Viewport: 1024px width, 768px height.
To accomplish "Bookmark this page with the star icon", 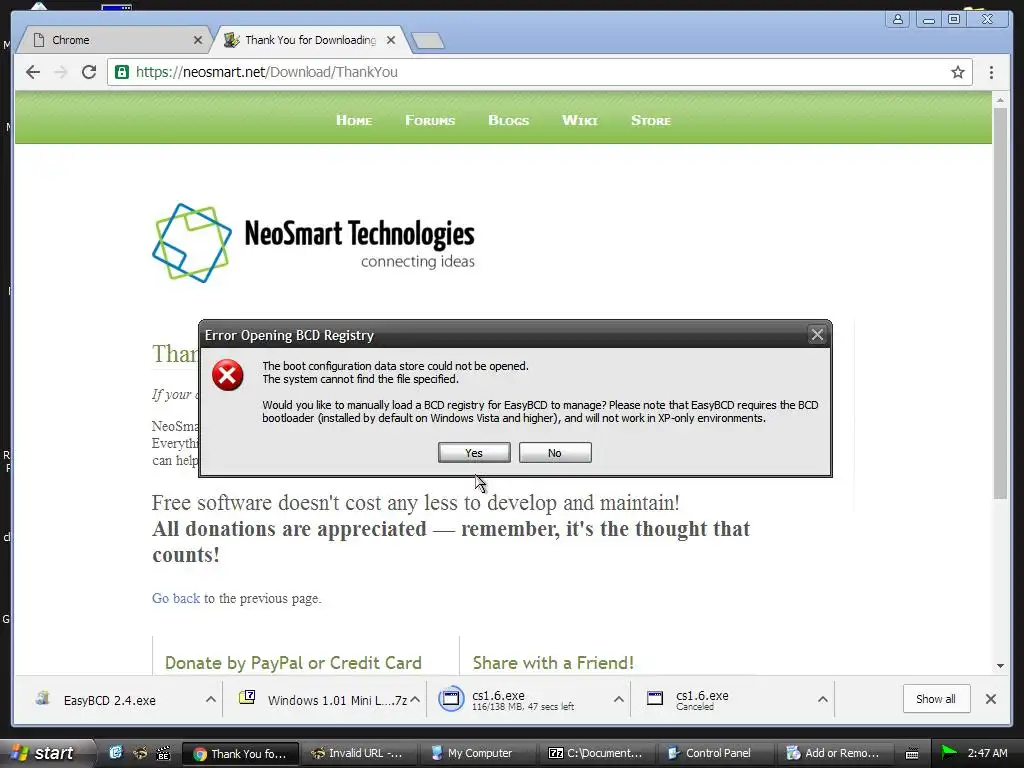I will (x=957, y=72).
